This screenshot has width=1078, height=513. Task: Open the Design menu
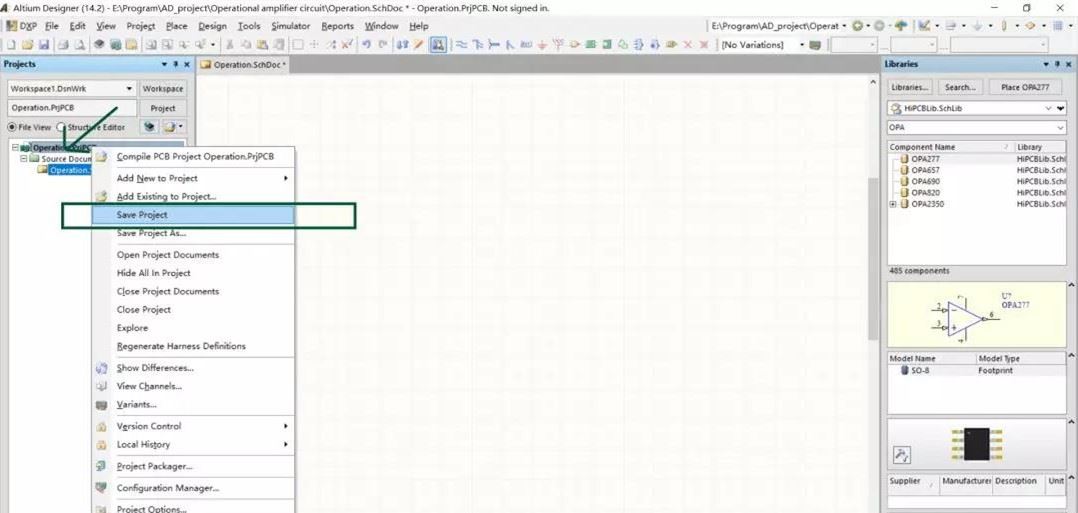[212, 26]
